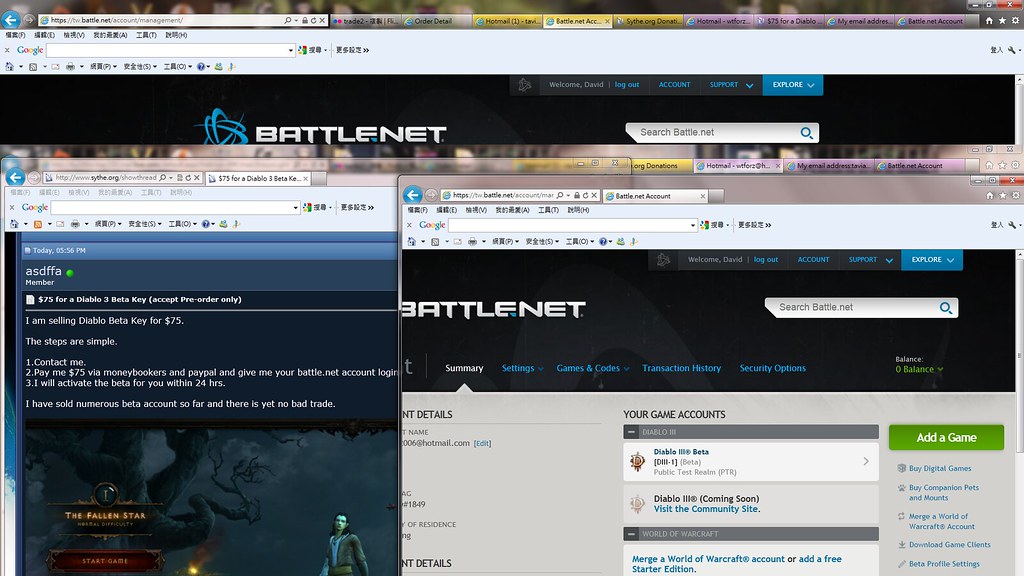Click the Google toolbar wrench in front window
Viewport: 1024px width, 576px height.
click(x=1012, y=225)
